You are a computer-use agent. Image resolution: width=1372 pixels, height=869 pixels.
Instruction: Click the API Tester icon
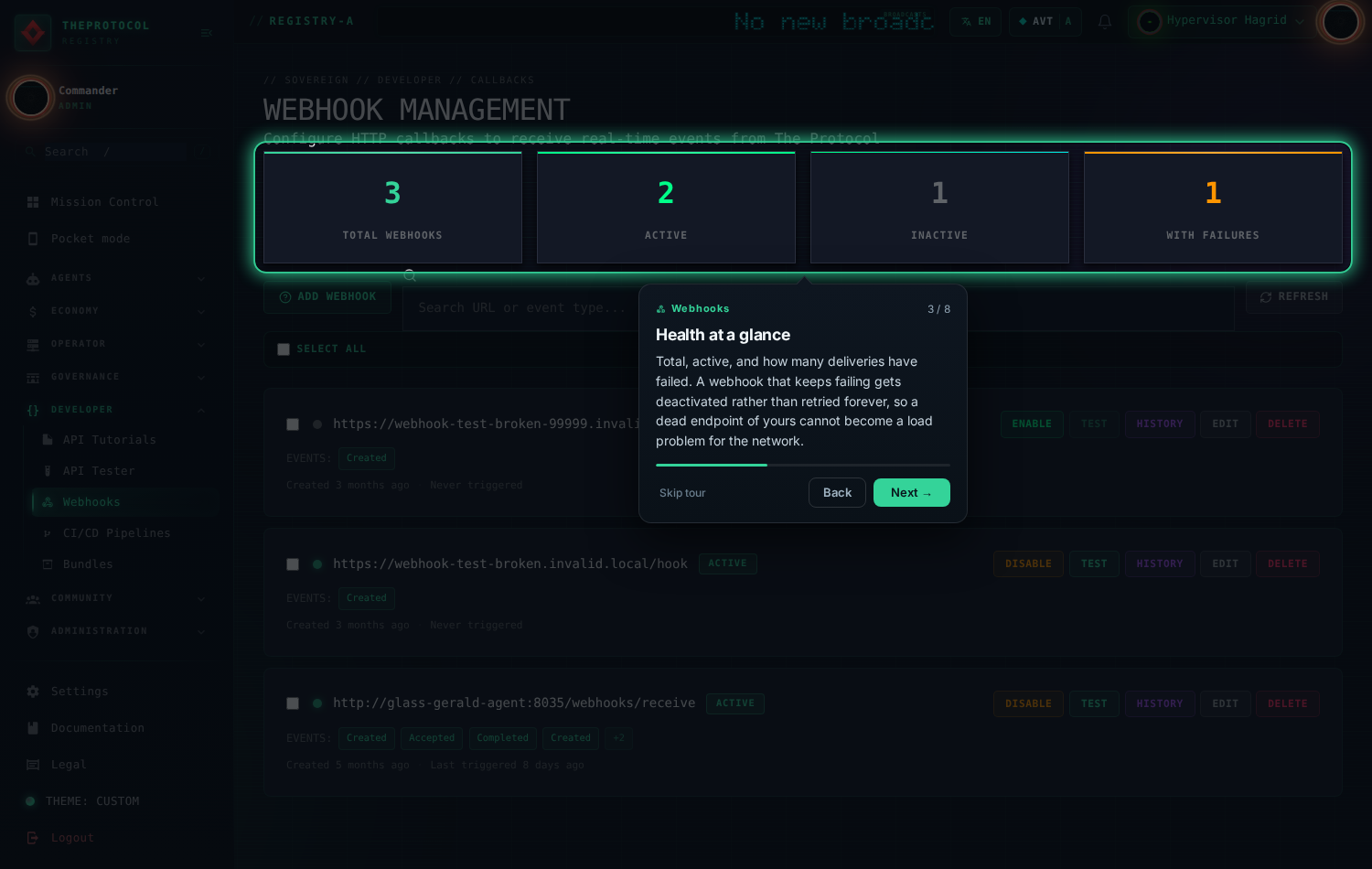click(48, 471)
